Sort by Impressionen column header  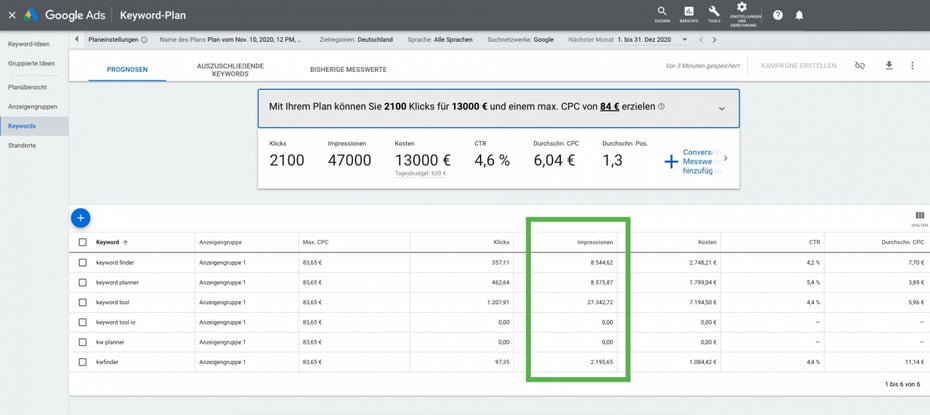[595, 242]
